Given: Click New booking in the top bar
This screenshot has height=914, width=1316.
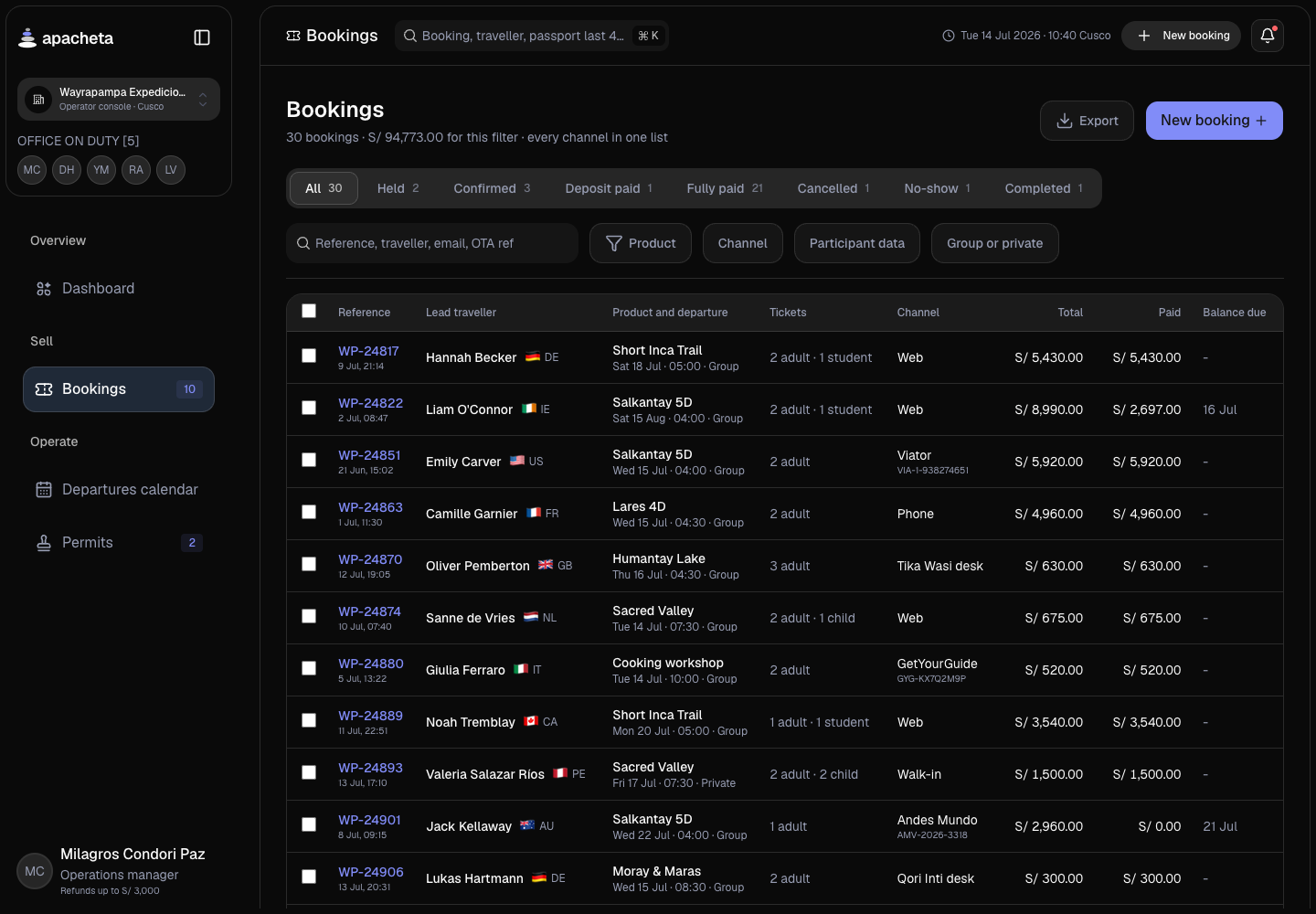Looking at the screenshot, I should click(1182, 36).
